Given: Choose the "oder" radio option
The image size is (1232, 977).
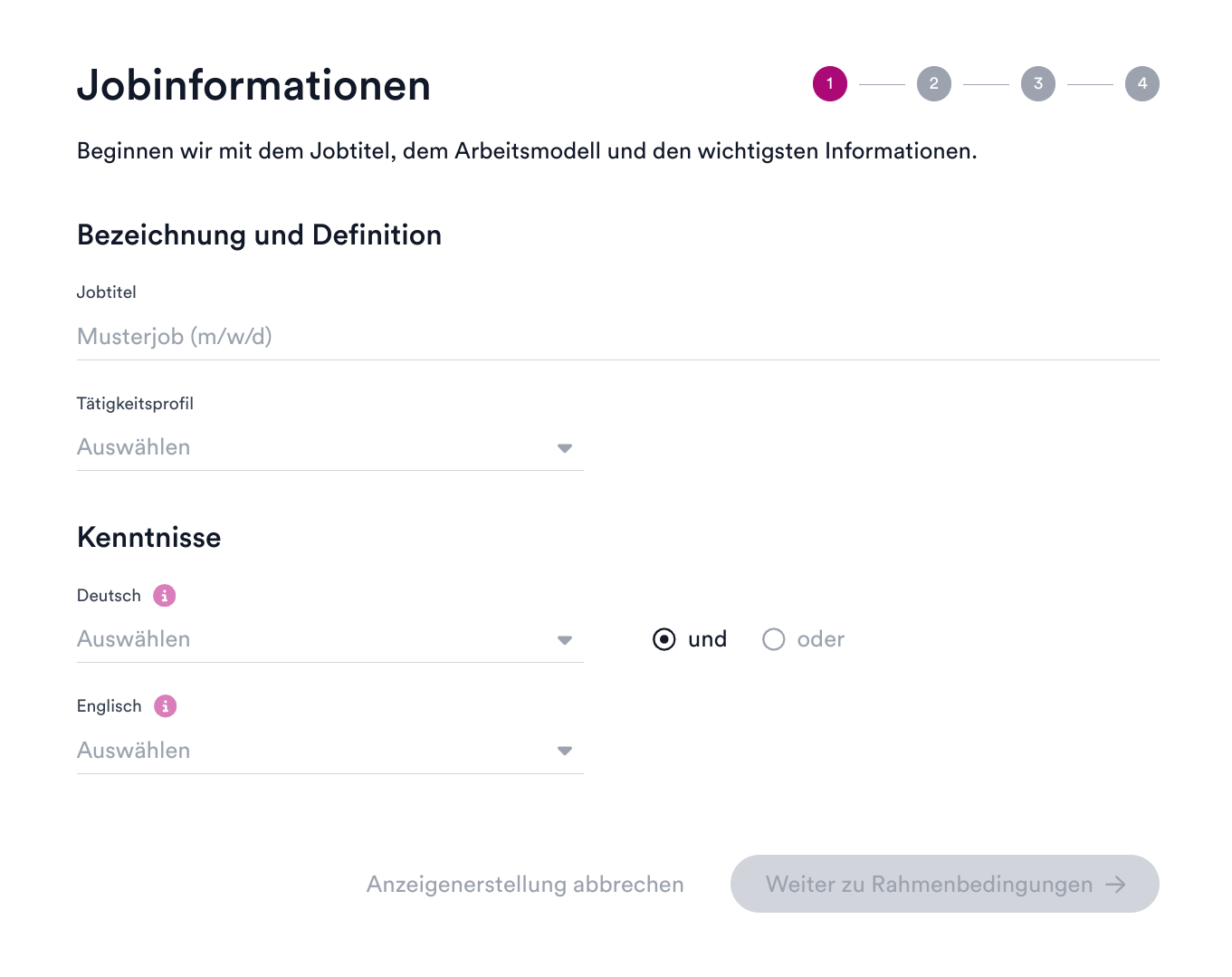Looking at the screenshot, I should coord(773,640).
